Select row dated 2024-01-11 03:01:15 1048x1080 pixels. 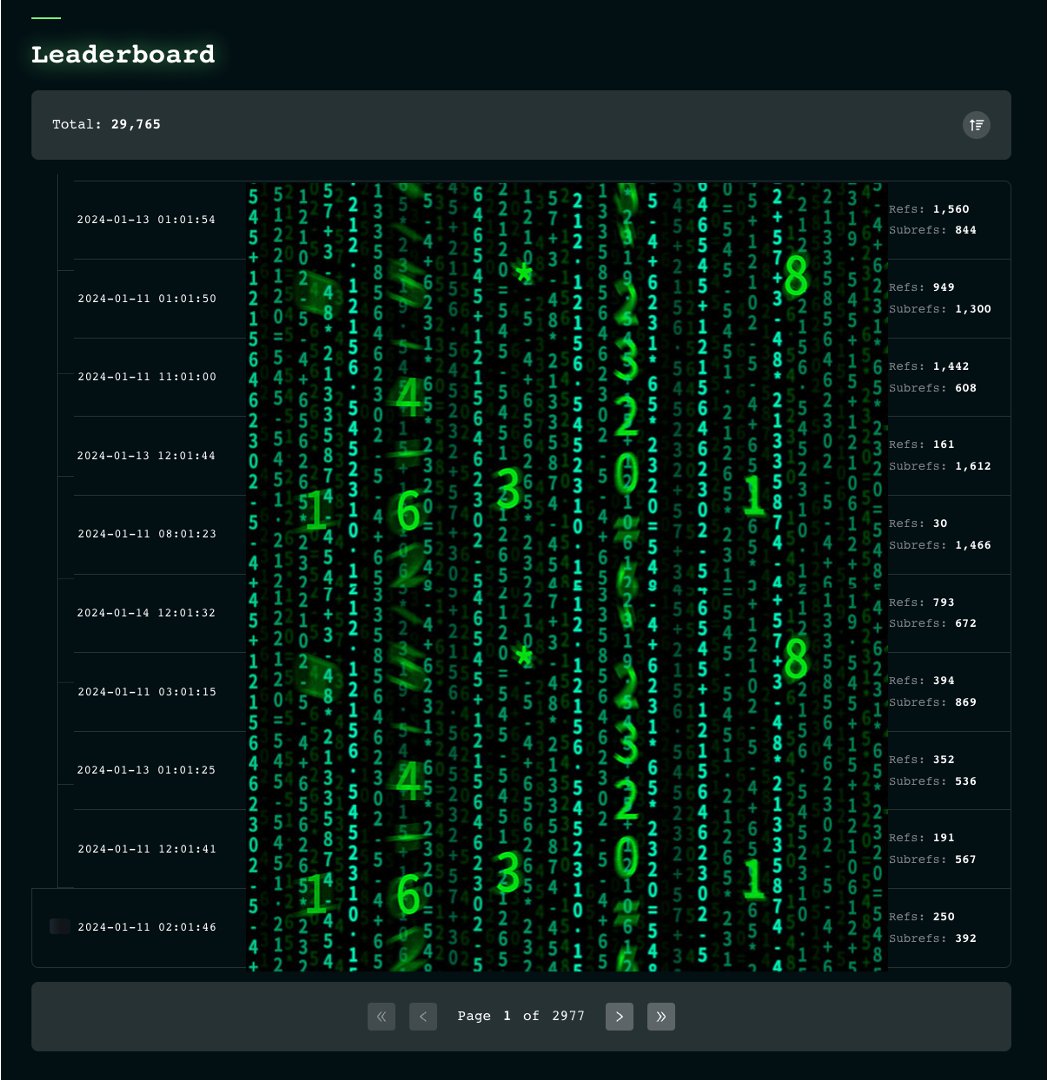(542, 692)
